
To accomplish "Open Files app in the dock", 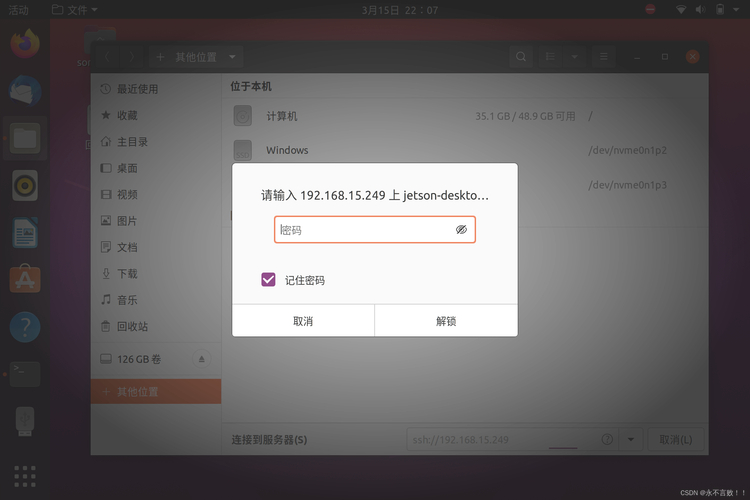I will tap(25, 138).
